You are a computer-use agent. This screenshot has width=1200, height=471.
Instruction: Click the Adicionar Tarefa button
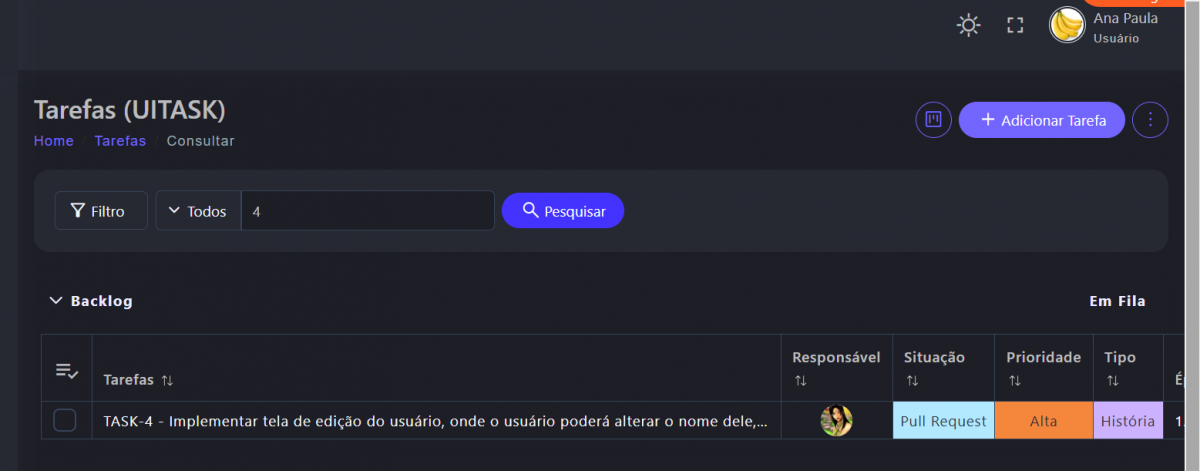click(1041, 120)
